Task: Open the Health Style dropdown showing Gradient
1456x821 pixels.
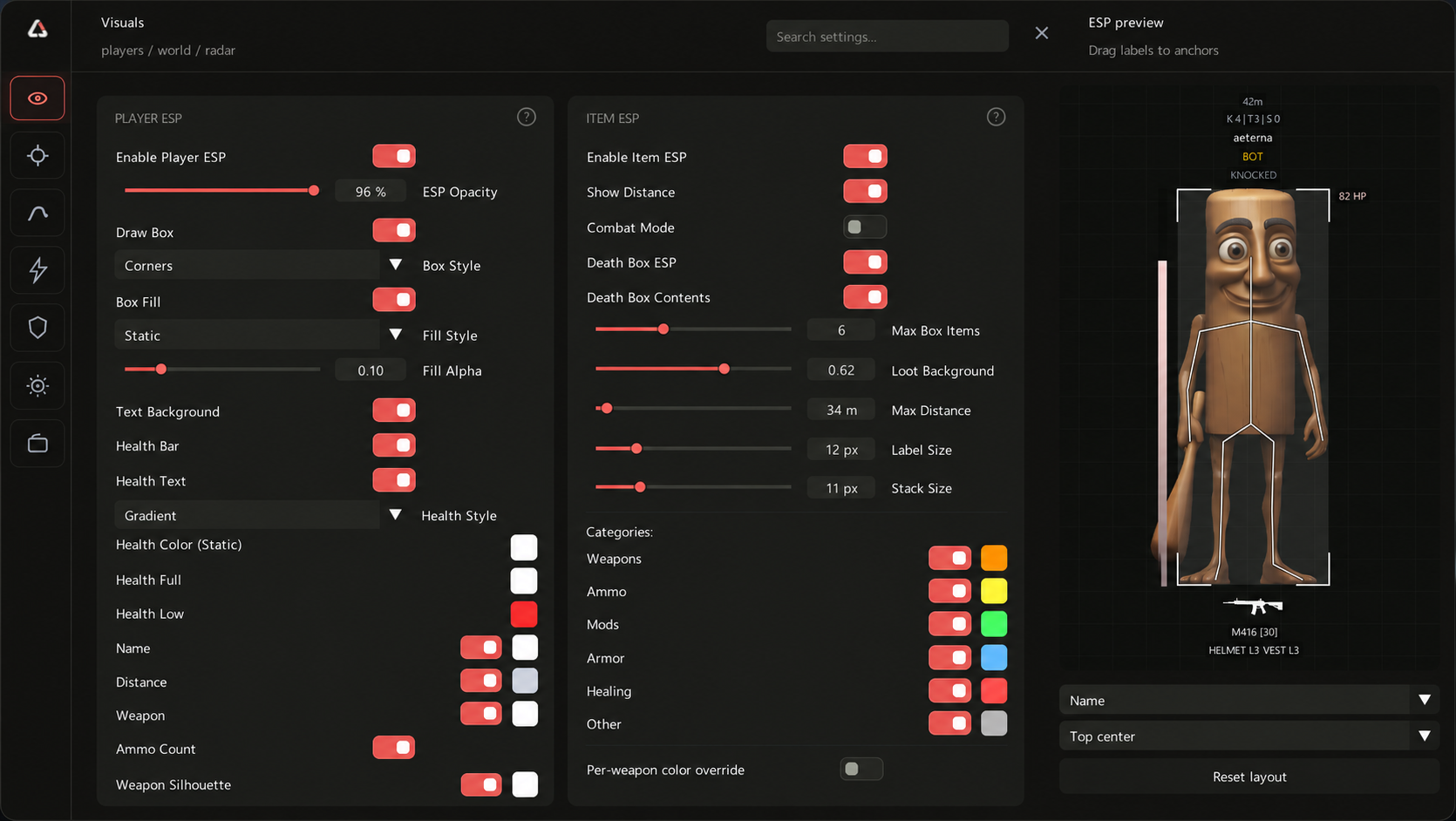Action: point(261,515)
